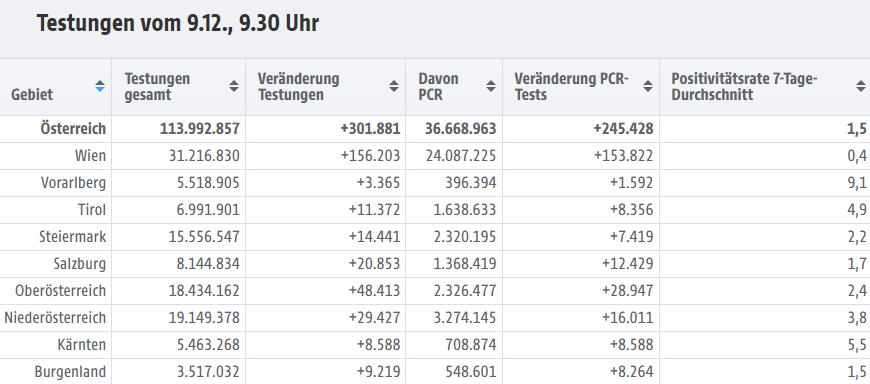Viewport: 870px width, 384px height.
Task: Click sort arrows beside Davon PCR
Action: tap(491, 87)
